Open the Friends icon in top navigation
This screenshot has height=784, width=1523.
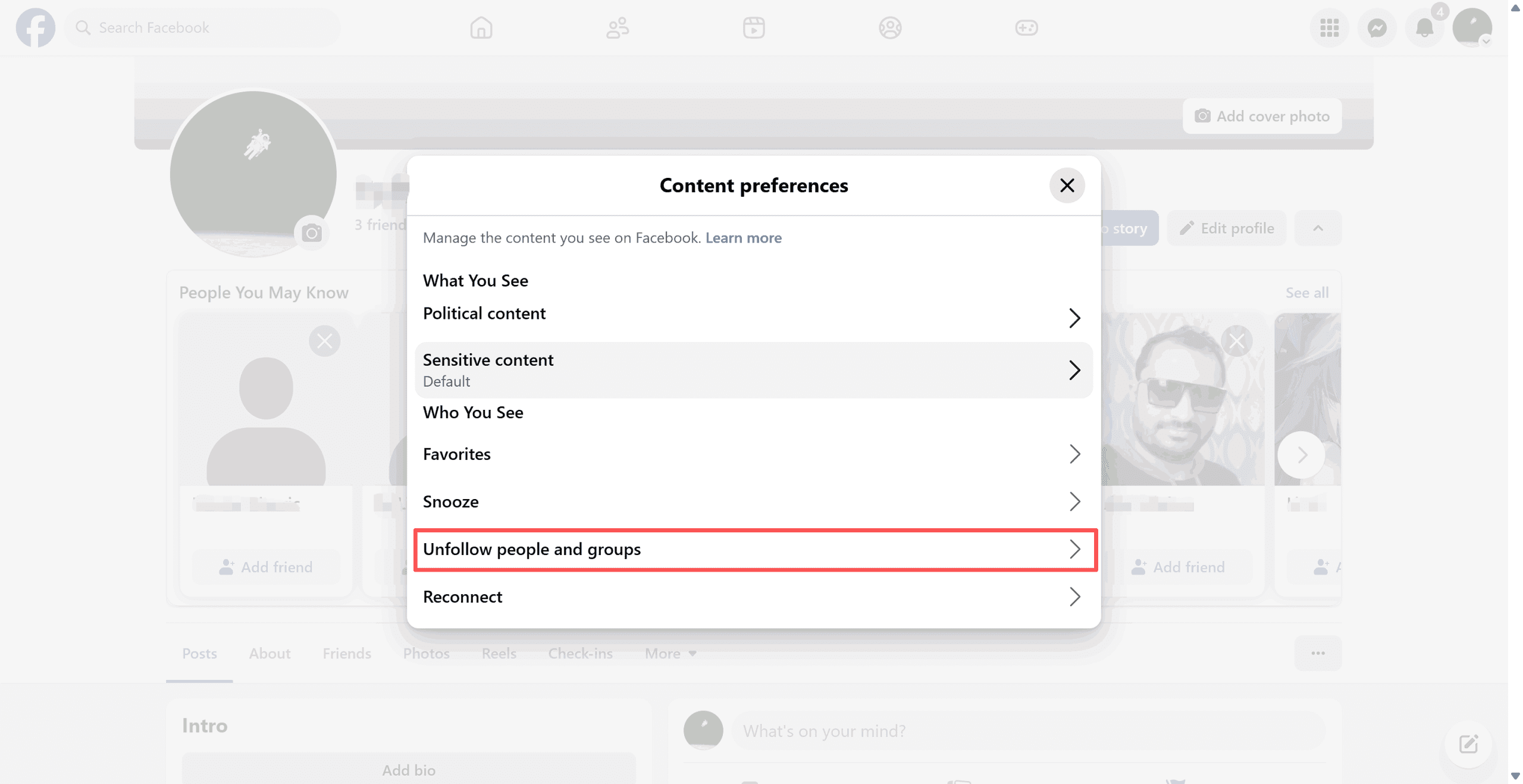(617, 27)
